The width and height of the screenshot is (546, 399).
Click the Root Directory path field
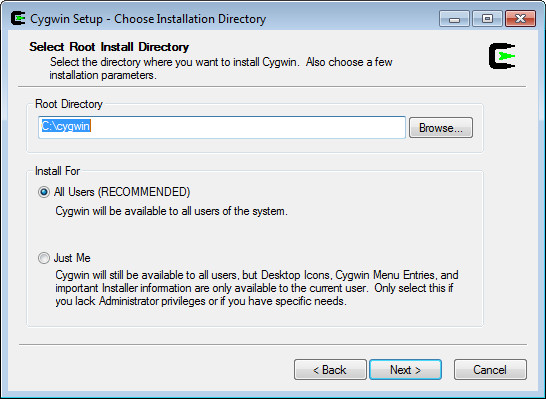(x=222, y=127)
